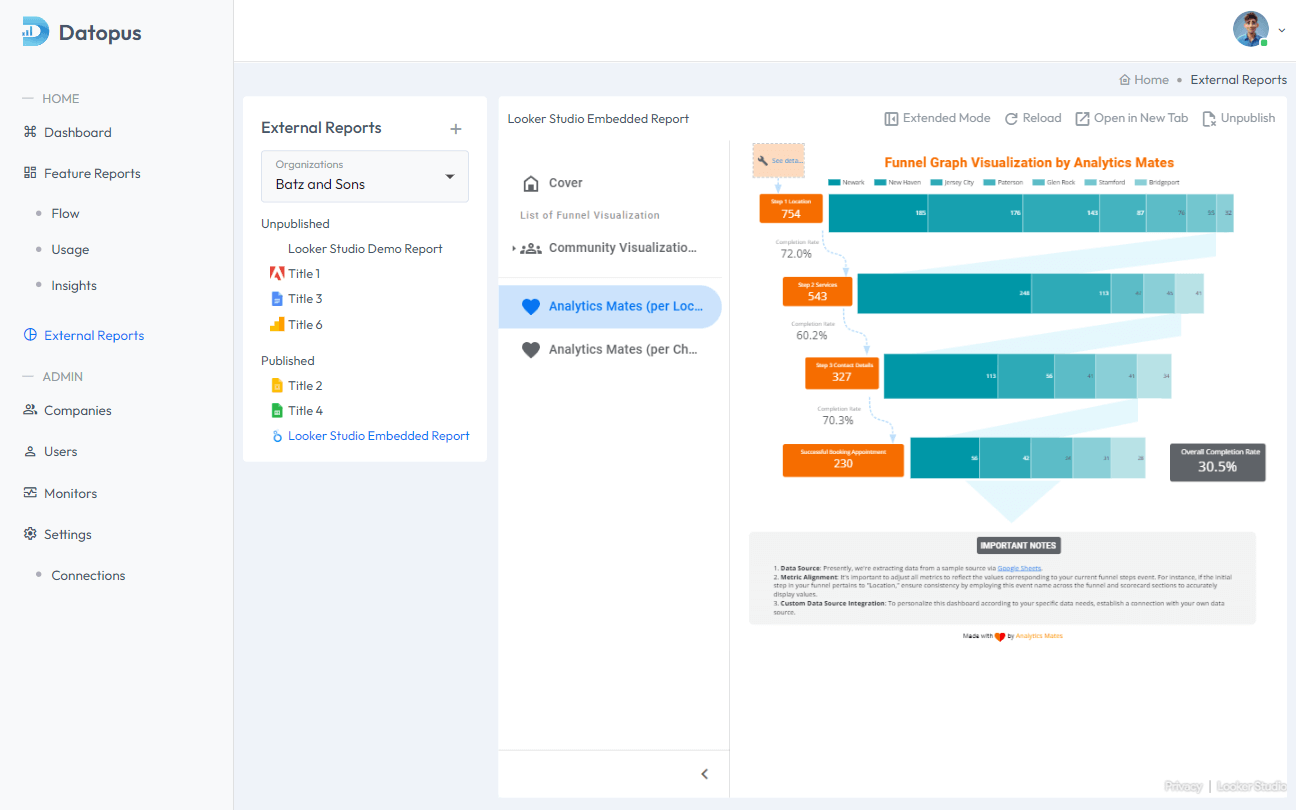Click the See data button in report
The width and height of the screenshot is (1296, 810).
[779, 160]
